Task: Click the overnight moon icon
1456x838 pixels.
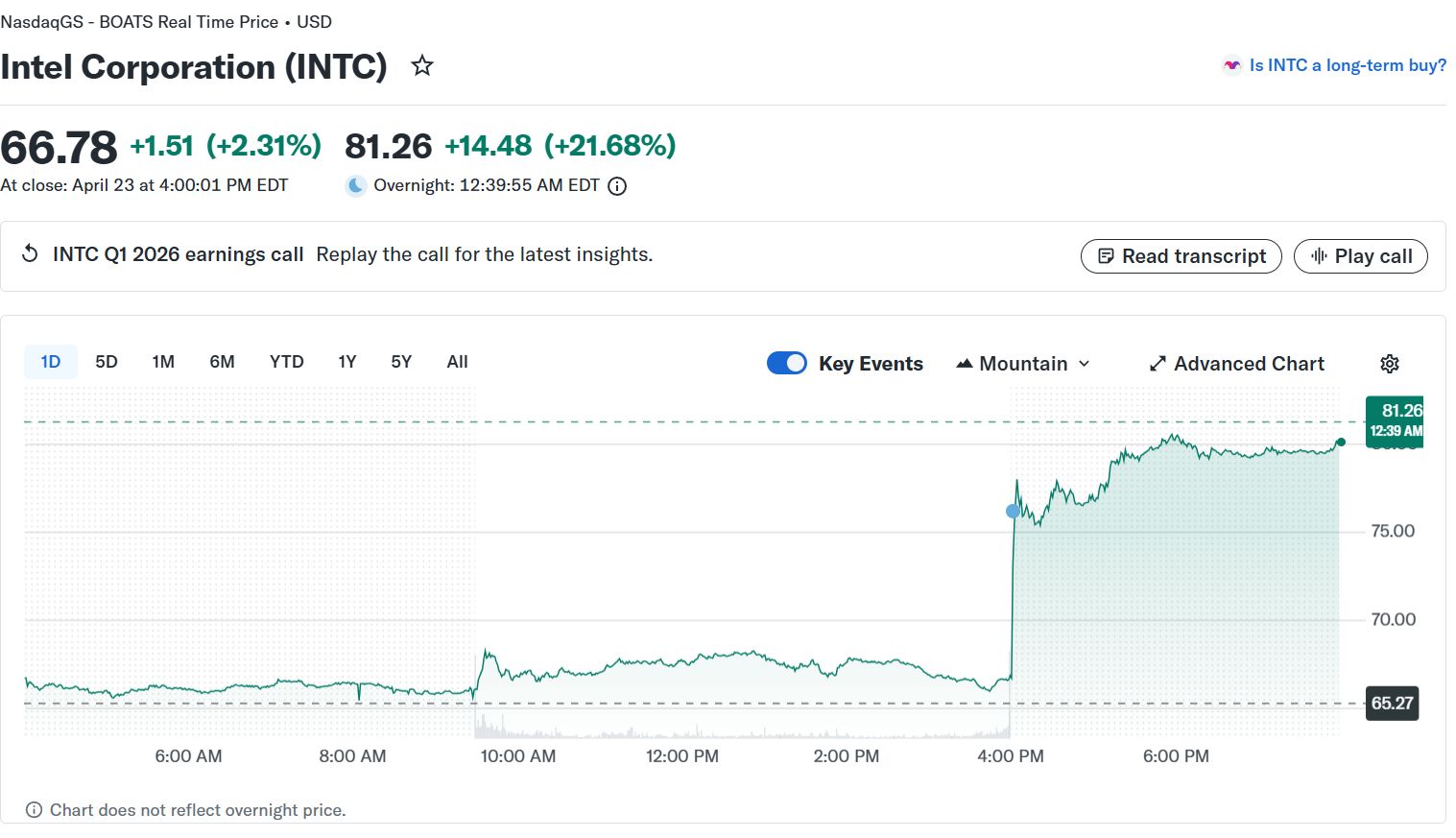Action: click(356, 186)
